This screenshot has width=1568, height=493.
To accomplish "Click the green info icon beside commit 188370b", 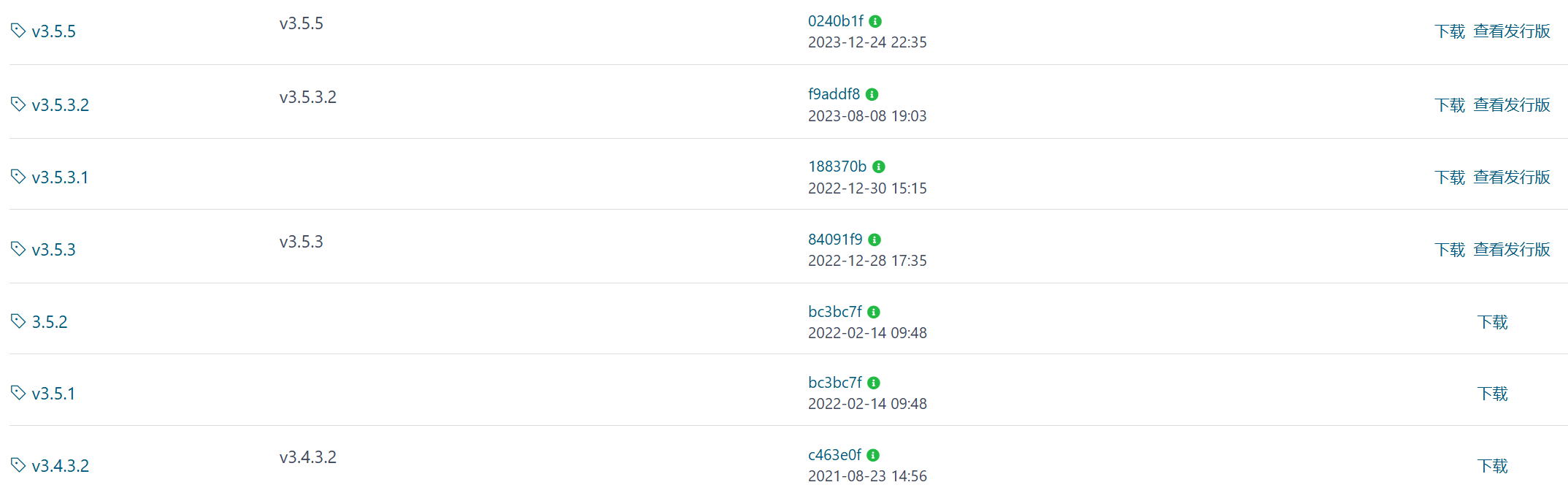I will pyautogui.click(x=879, y=167).
